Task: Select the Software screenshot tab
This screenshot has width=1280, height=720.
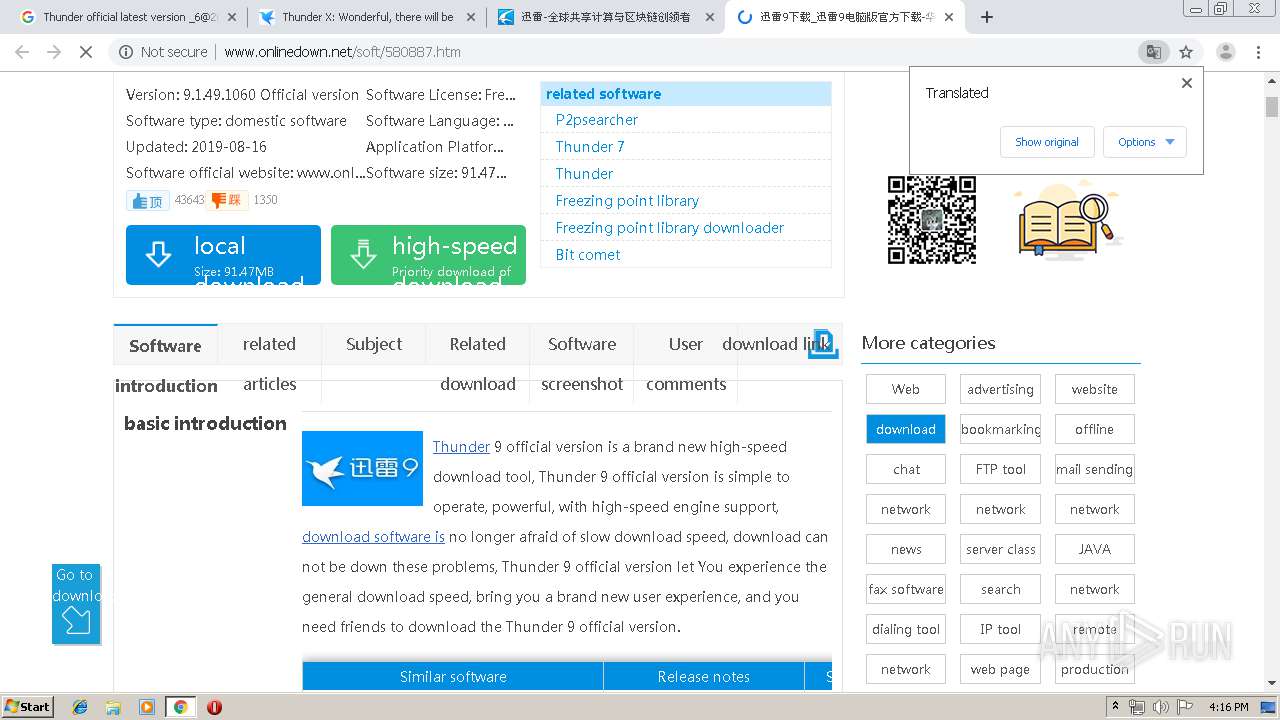Action: (x=582, y=363)
